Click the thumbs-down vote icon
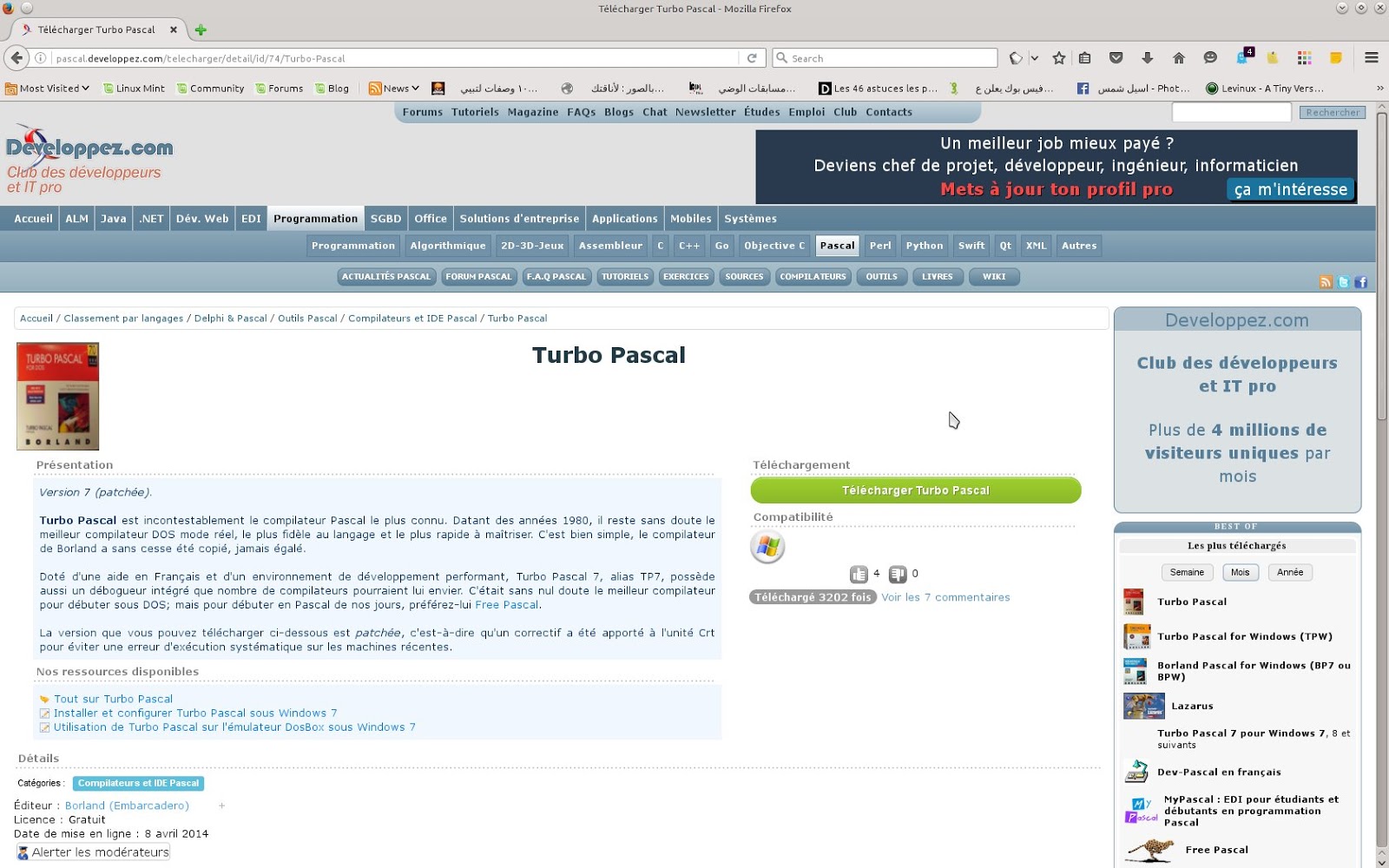 click(x=898, y=574)
